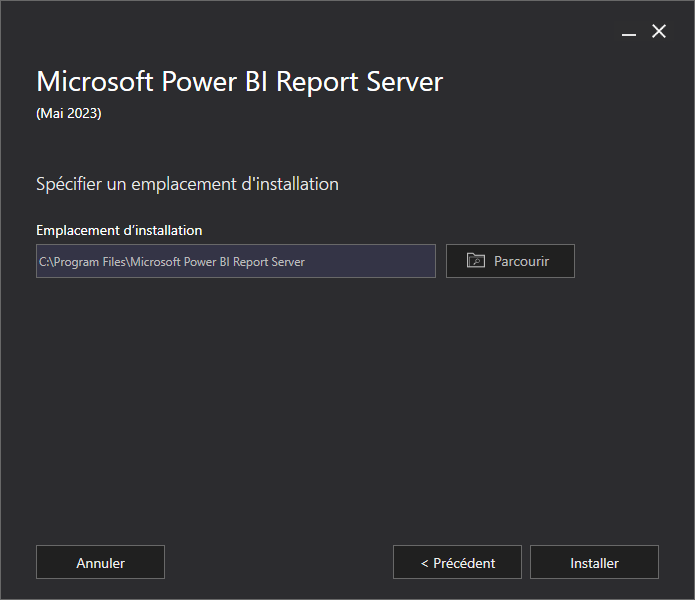Open folder browser with Parcourir

[x=510, y=261]
